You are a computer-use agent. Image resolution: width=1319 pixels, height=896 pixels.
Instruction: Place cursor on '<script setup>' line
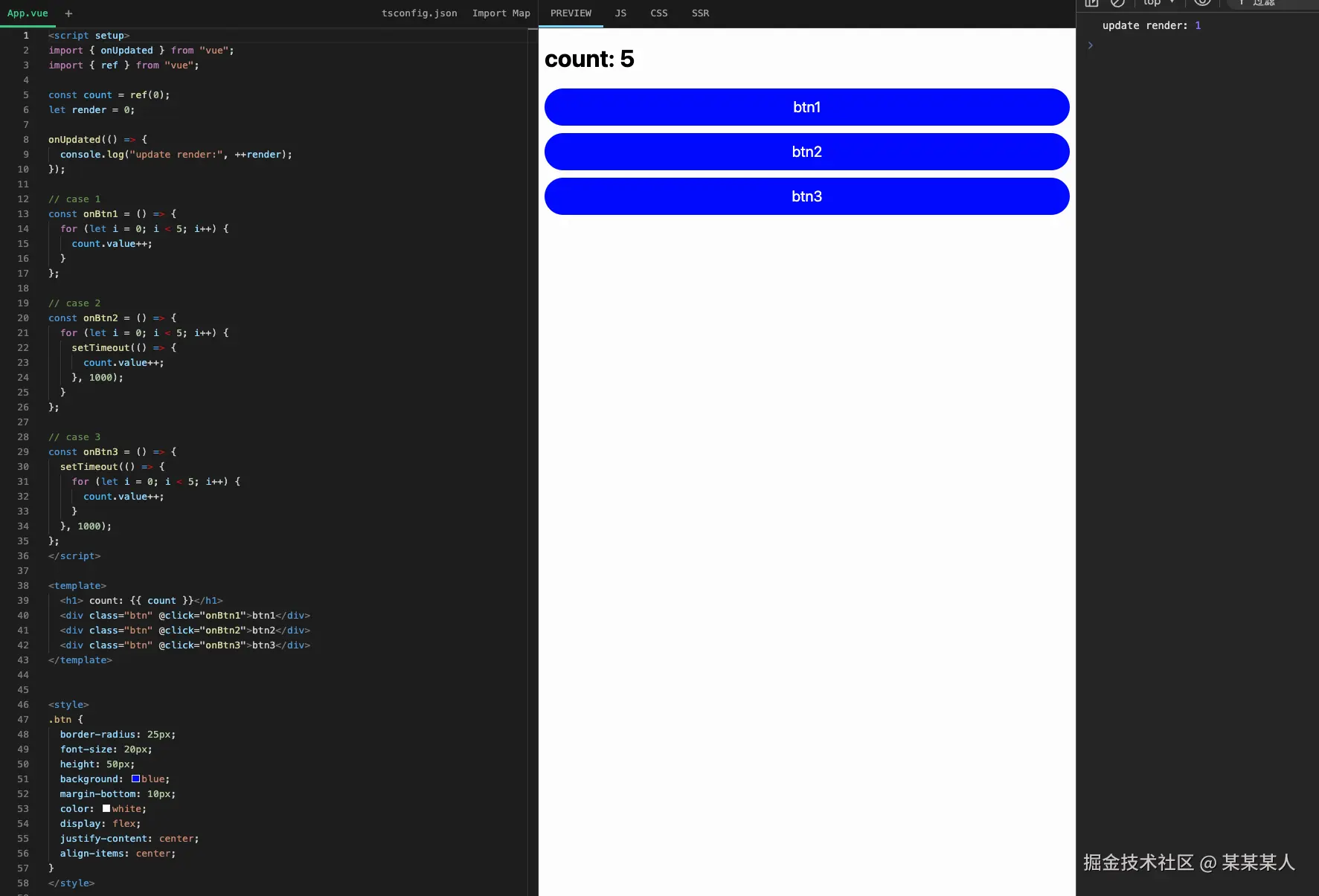pyautogui.click(x=89, y=35)
